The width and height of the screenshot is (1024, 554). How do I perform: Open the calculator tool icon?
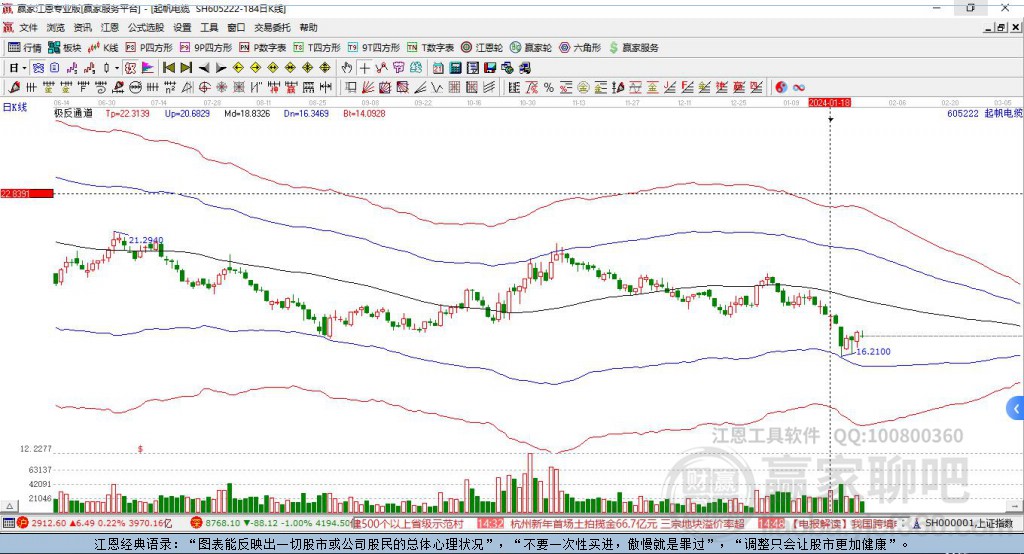[x=455, y=68]
